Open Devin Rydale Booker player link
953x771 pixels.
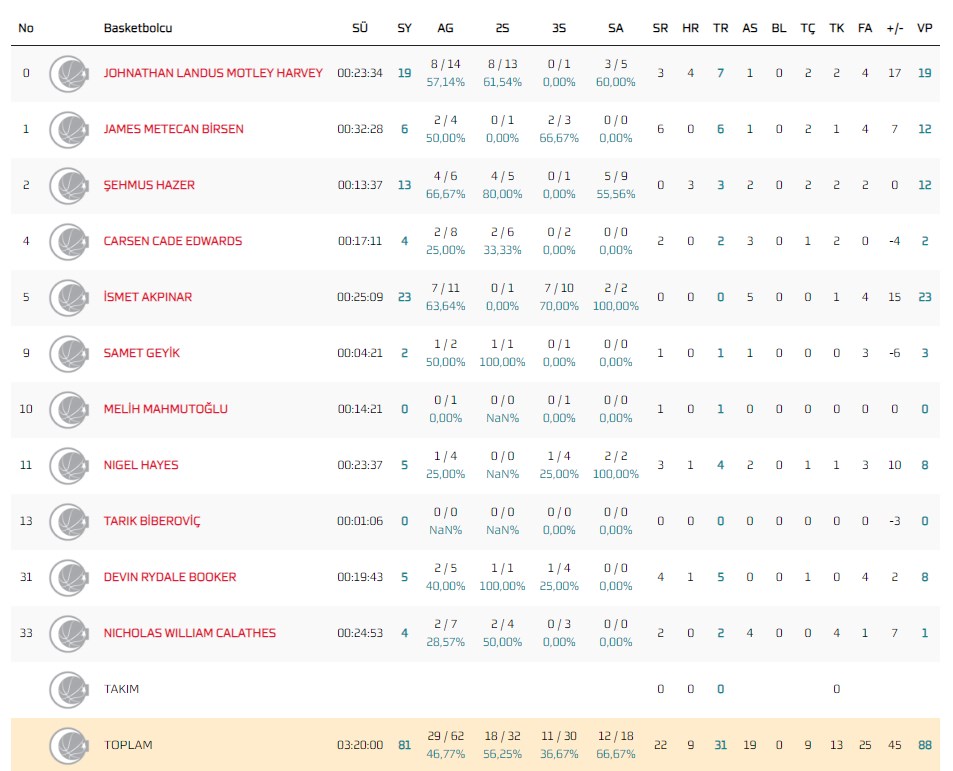tap(170, 577)
